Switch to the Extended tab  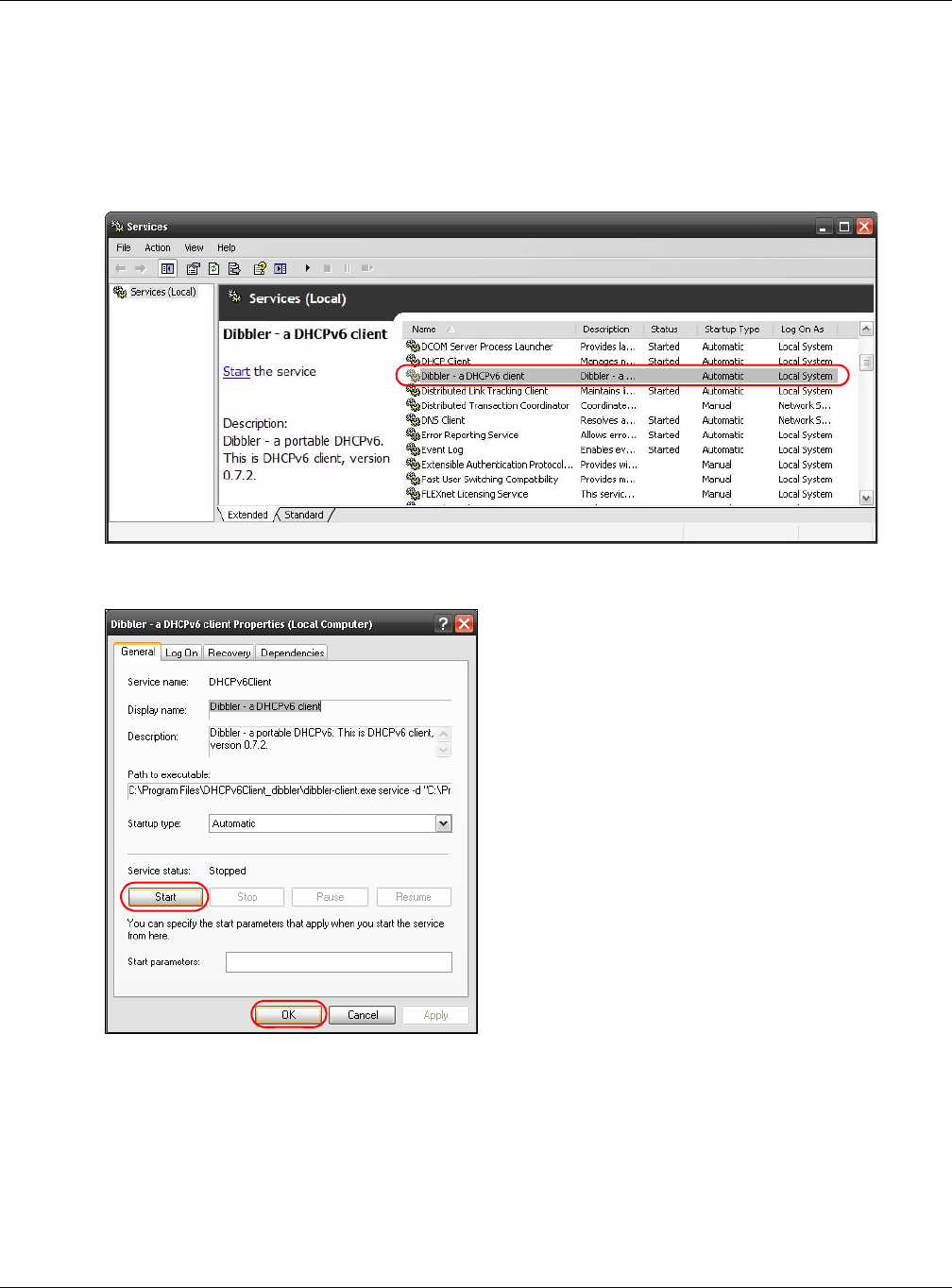coord(247,515)
